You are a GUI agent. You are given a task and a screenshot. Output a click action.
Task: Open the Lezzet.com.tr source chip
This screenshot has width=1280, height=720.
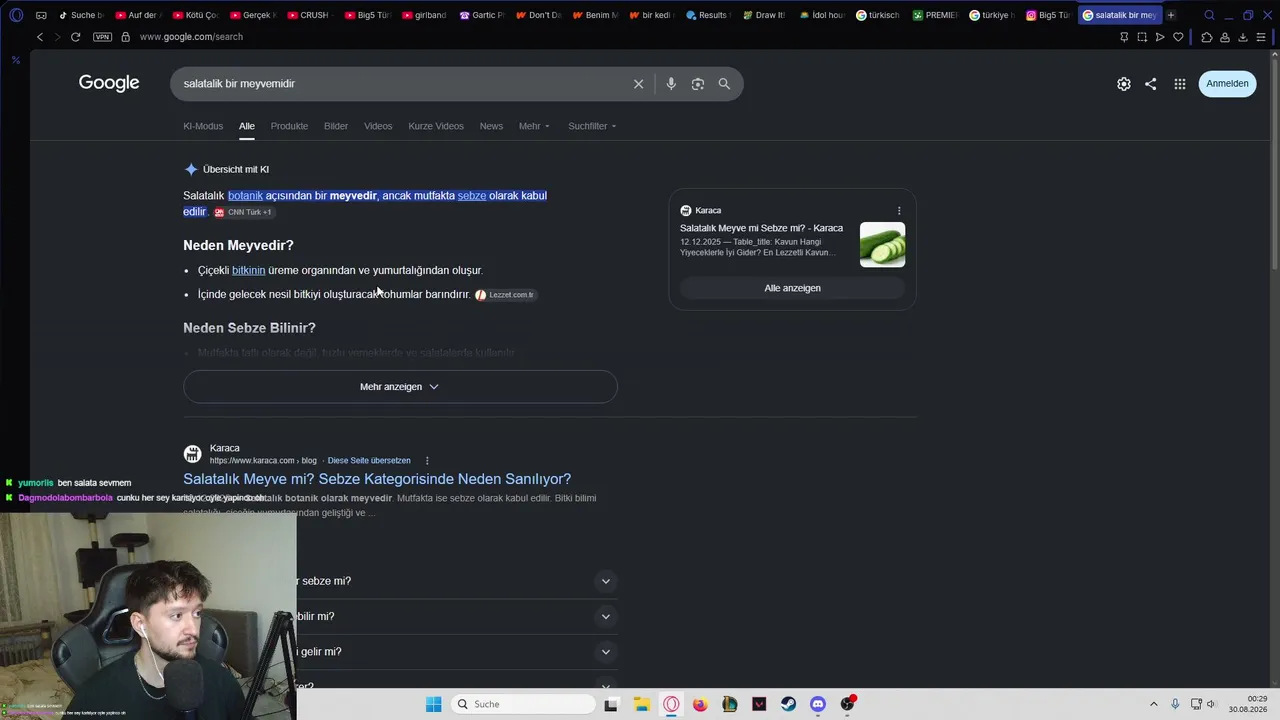point(506,295)
